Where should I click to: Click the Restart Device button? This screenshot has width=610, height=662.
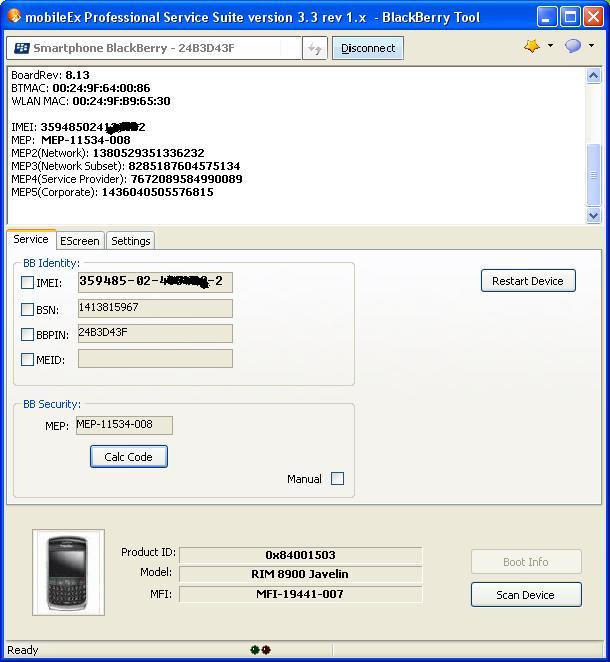click(528, 281)
